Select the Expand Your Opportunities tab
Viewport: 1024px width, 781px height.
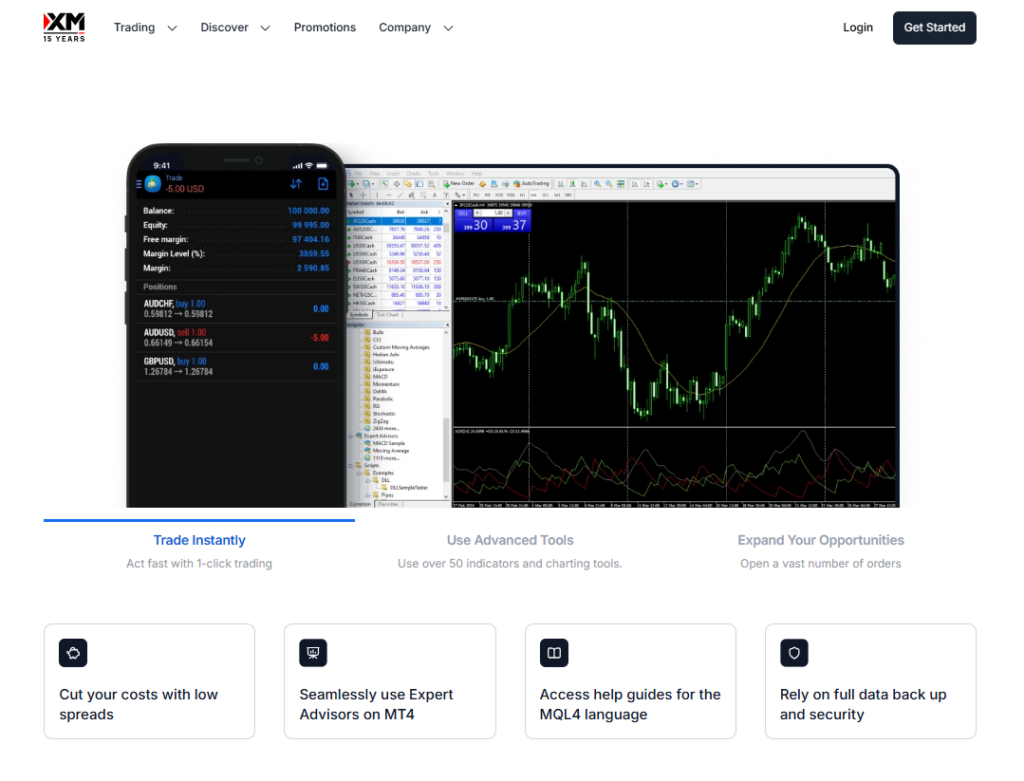tap(821, 540)
